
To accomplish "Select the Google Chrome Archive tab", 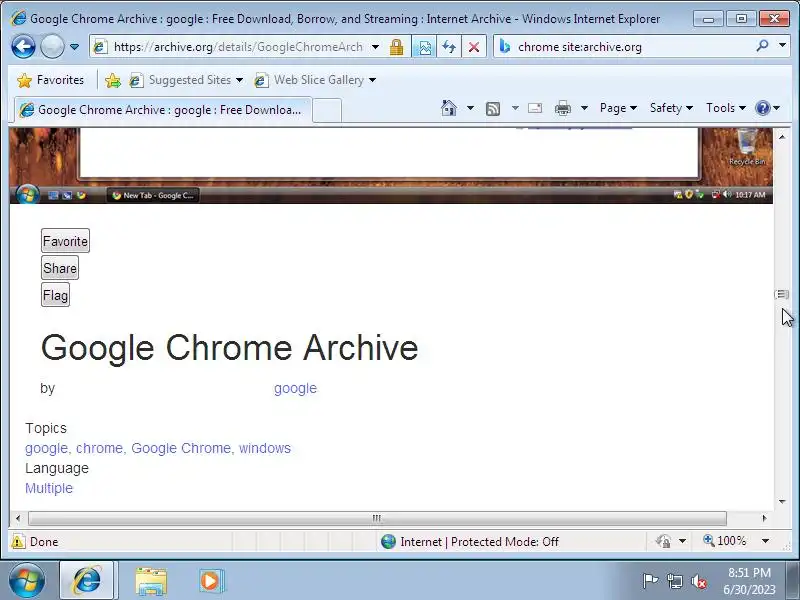I will (163, 110).
